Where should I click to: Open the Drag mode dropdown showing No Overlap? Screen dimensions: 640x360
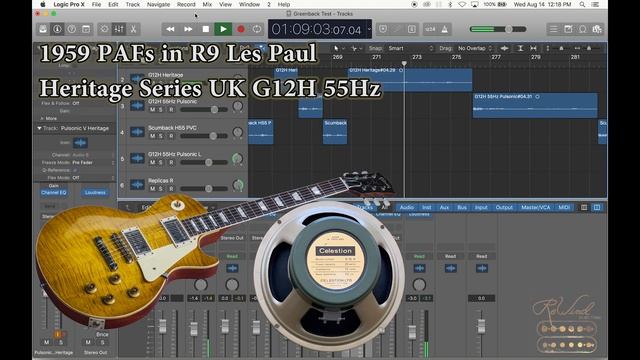pyautogui.click(x=475, y=48)
